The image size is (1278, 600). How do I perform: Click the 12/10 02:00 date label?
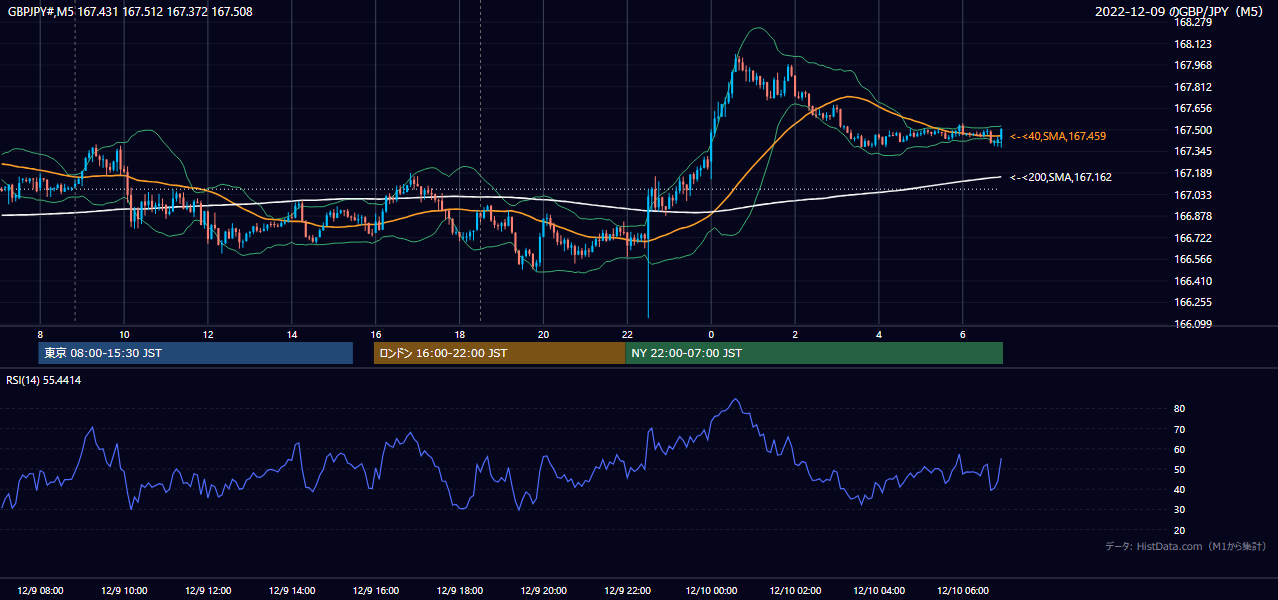point(795,591)
